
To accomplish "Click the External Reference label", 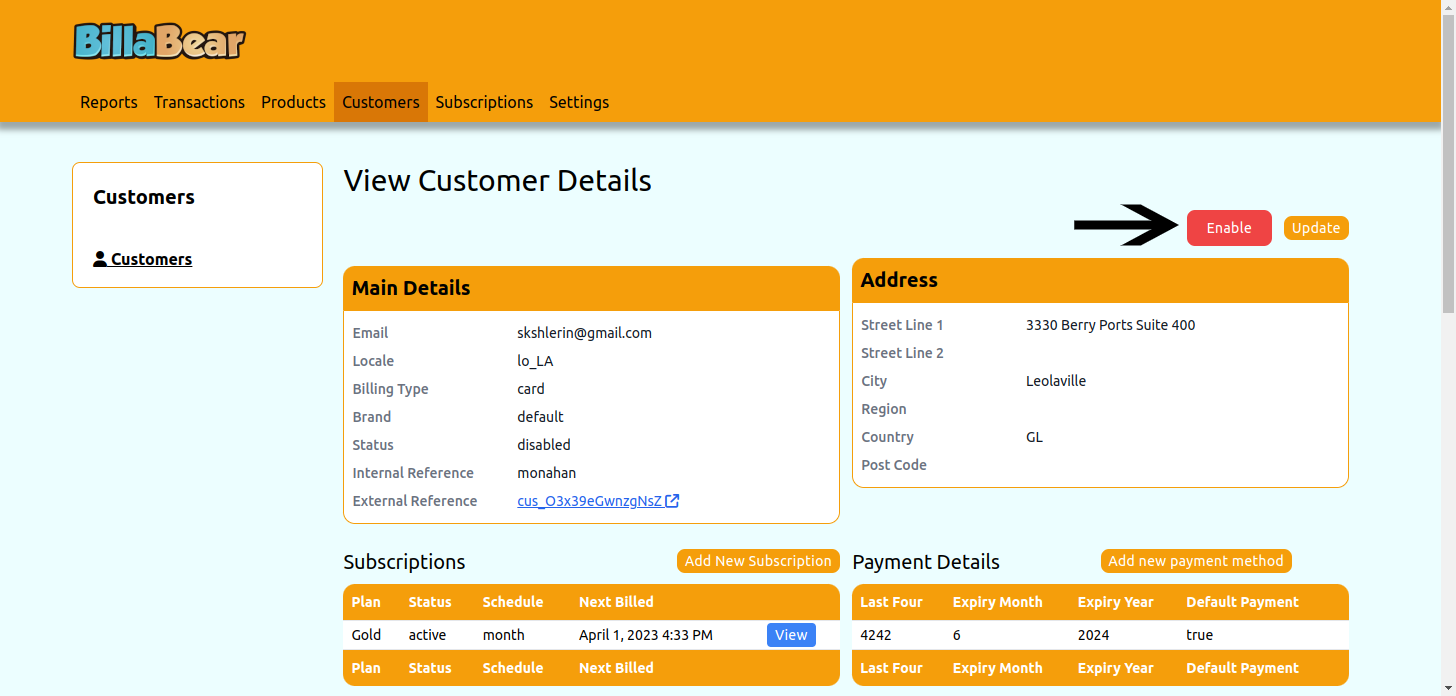I will click(x=415, y=501).
